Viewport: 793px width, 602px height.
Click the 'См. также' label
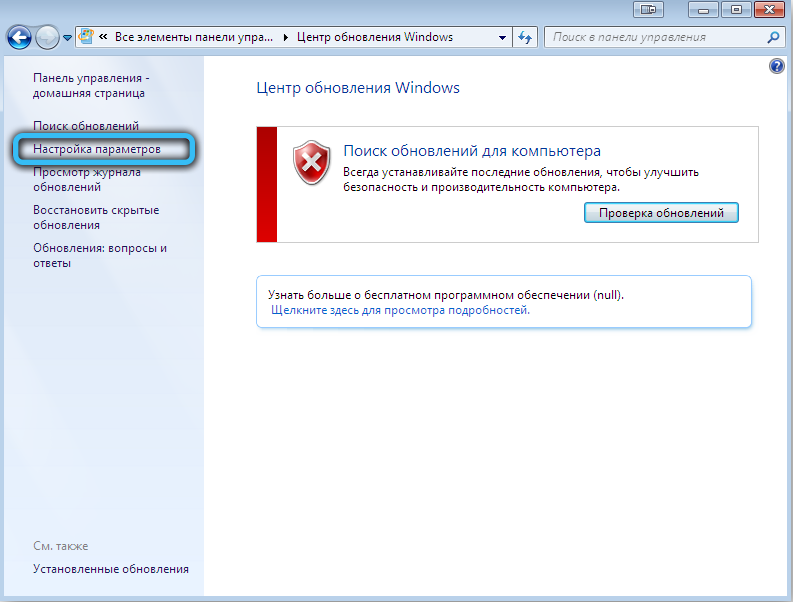point(61,546)
